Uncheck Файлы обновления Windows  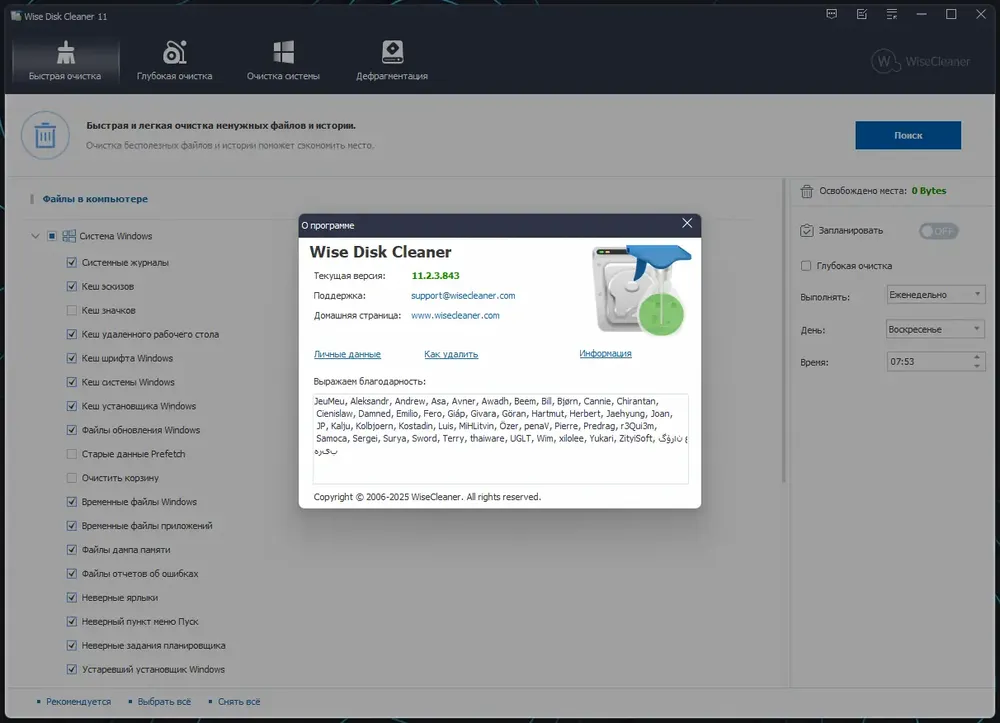71,430
